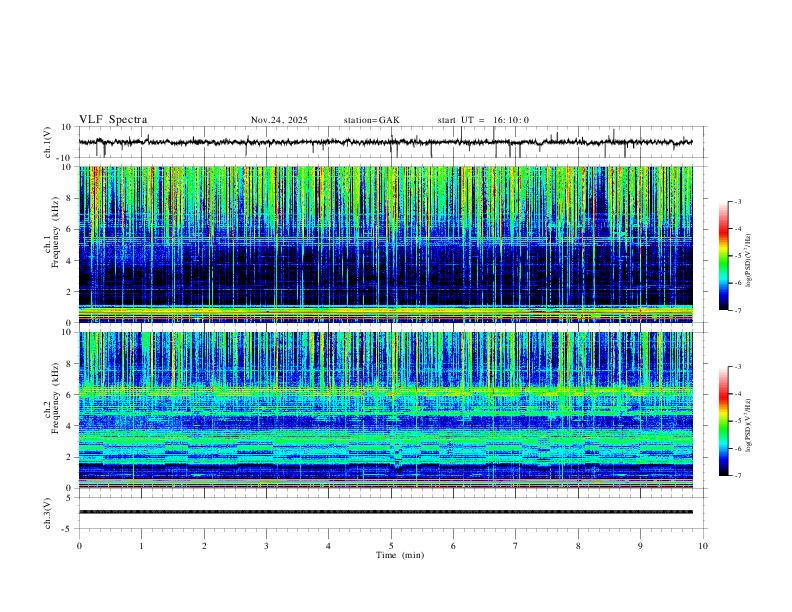Click the "ch.3(V)" axis label
This screenshot has height=612, width=792.
[x=48, y=513]
